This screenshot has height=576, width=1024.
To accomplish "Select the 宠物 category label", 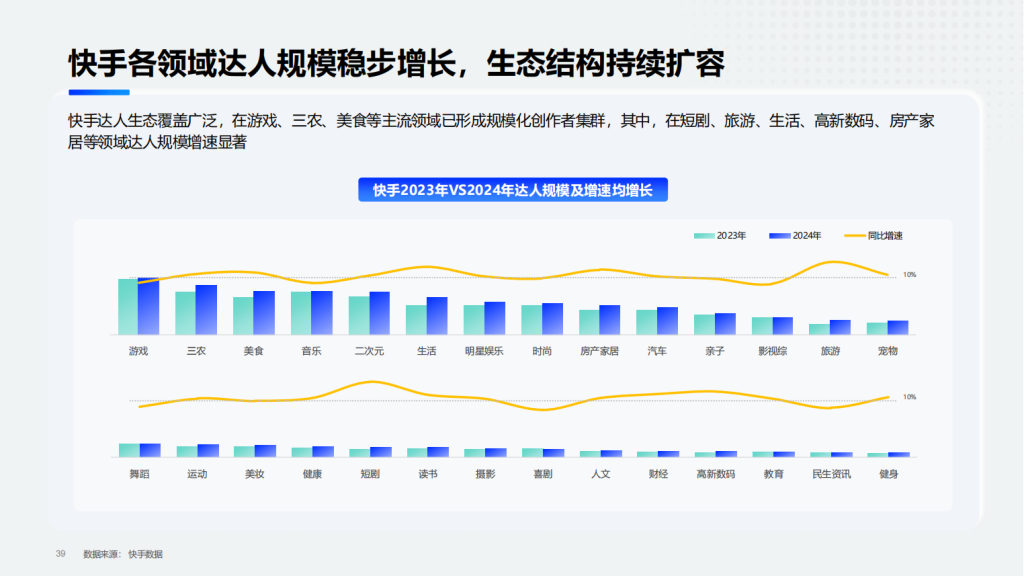I will [888, 351].
